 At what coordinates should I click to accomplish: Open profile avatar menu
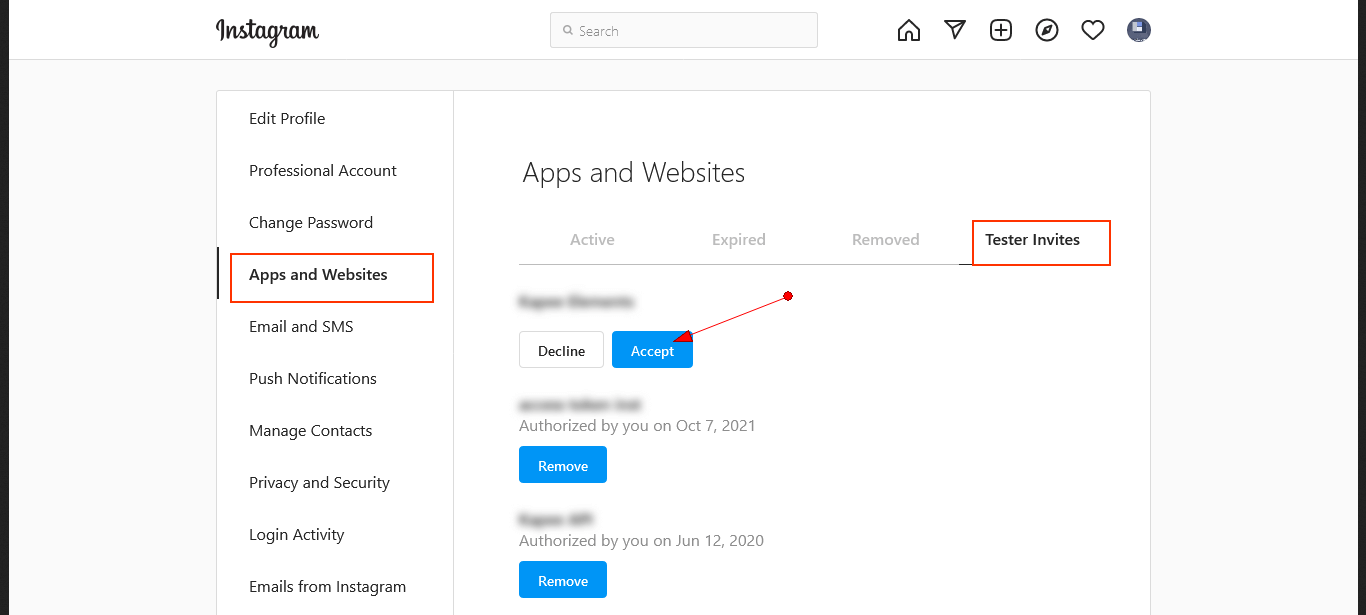[1138, 30]
